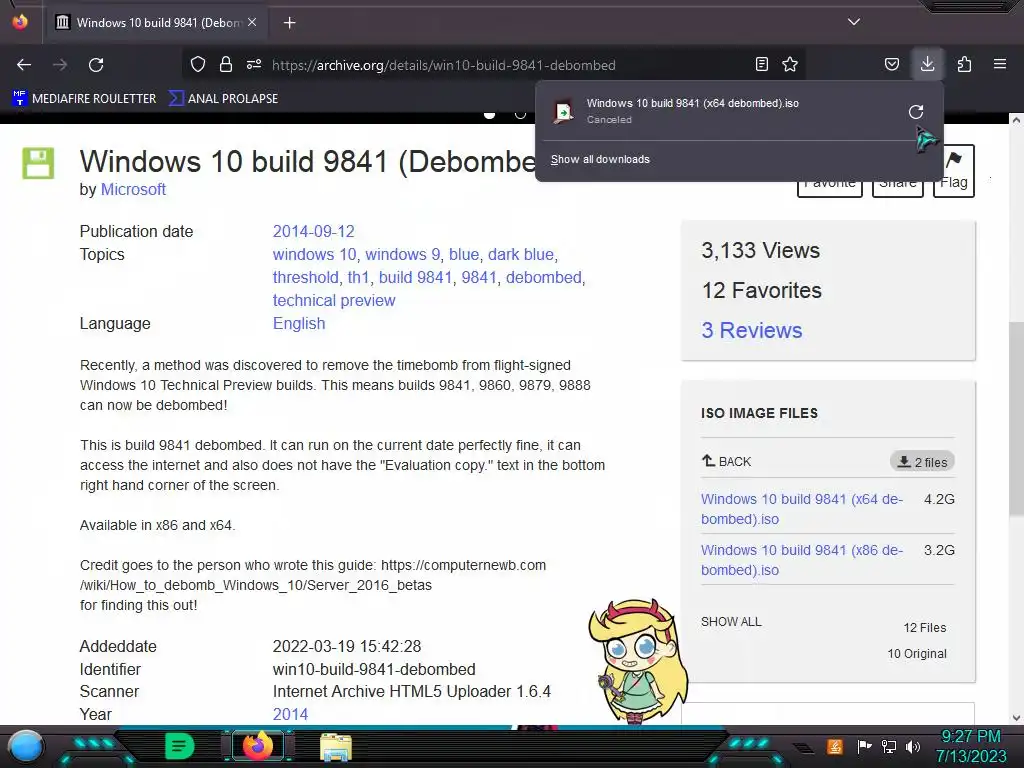Close the downloads panel via toolbar download icon
Viewport: 1024px width, 768px height.
[x=927, y=64]
